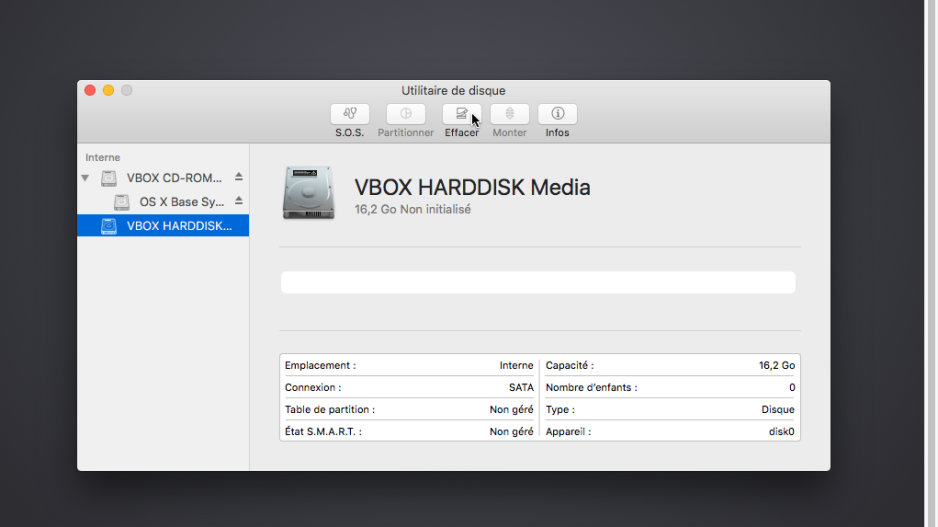Click the large hard disk image
Screen dimensions: 938x527
pyautogui.click(x=308, y=193)
